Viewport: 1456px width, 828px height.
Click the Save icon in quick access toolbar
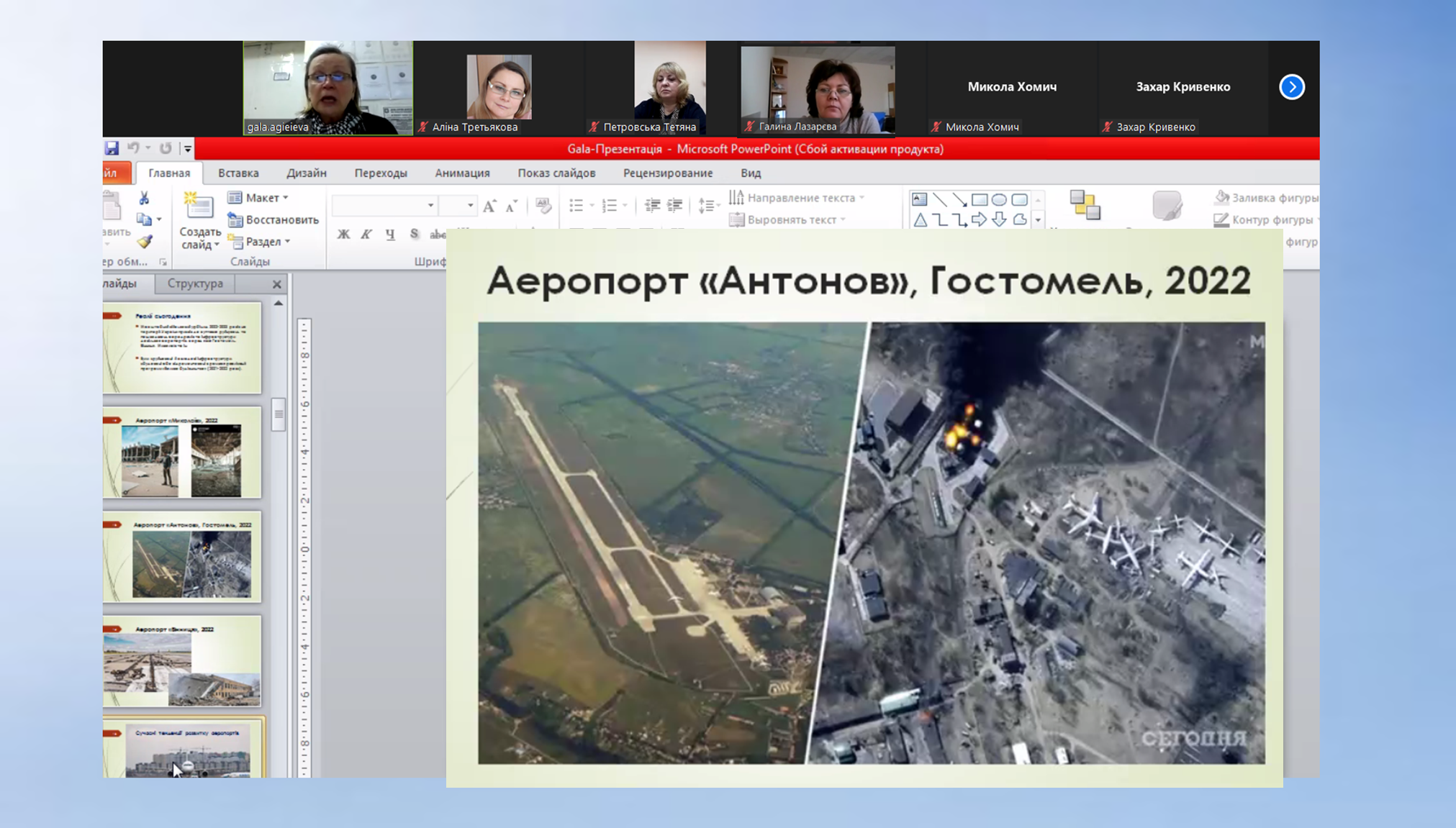112,148
